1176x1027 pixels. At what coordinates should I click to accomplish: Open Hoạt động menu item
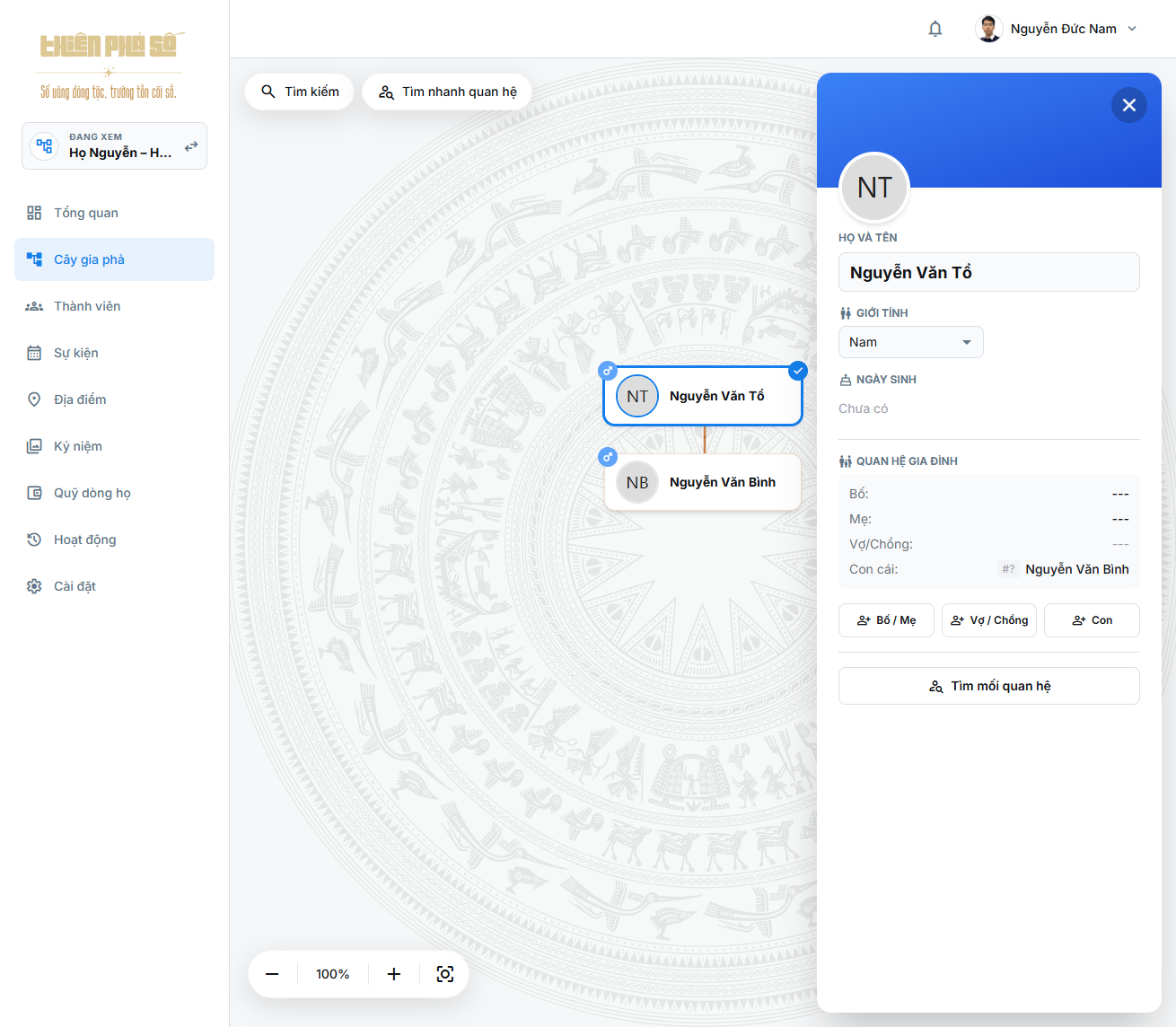(114, 540)
